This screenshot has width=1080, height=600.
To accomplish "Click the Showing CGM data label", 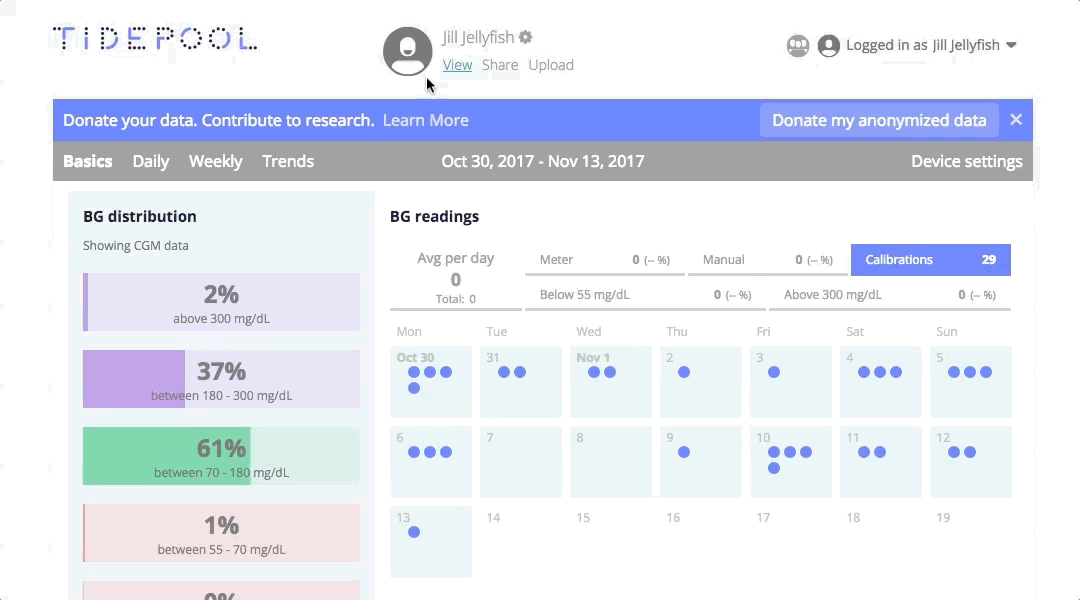I will pyautogui.click(x=136, y=245).
